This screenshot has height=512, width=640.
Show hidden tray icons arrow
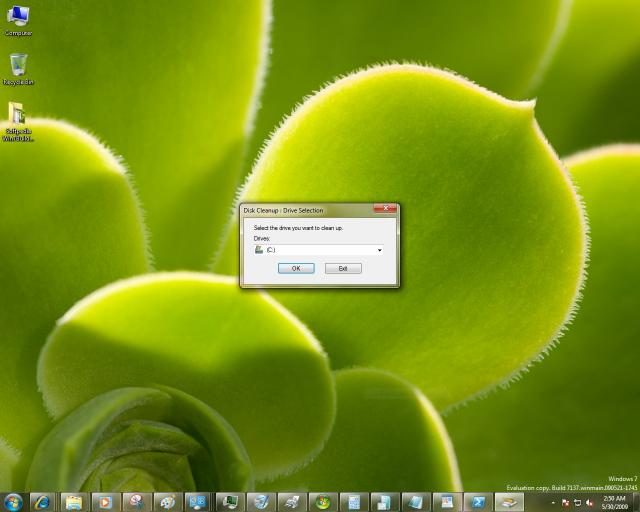(554, 501)
